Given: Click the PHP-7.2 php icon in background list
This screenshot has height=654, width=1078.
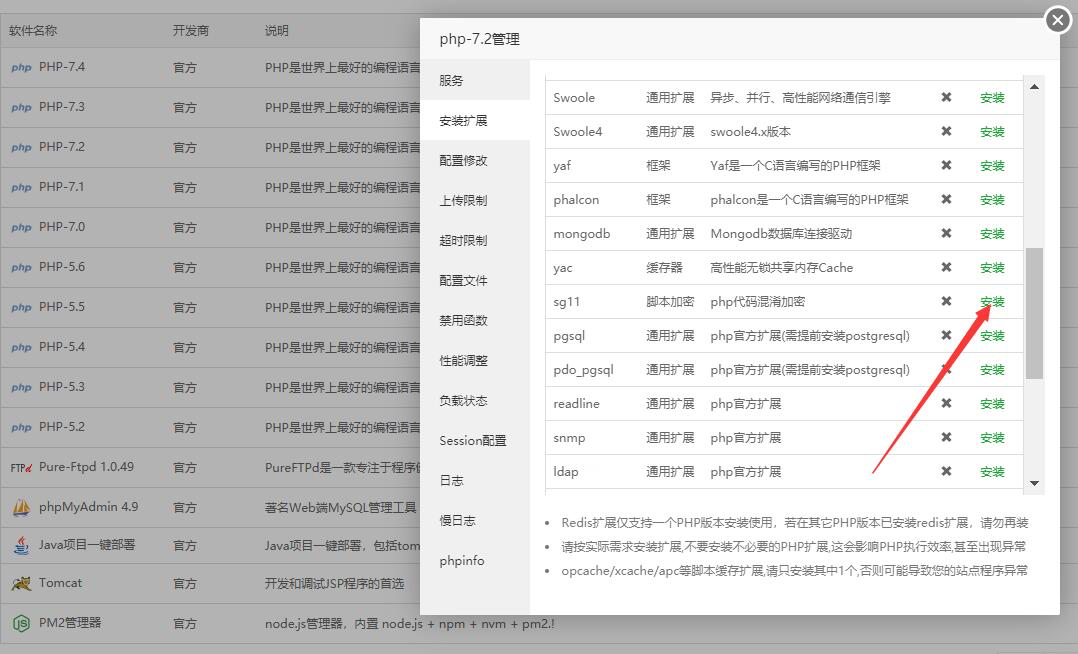Looking at the screenshot, I should tap(21, 148).
